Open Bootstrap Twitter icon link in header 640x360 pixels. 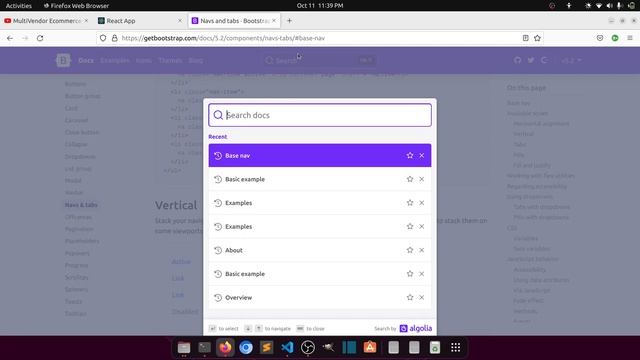531,60
